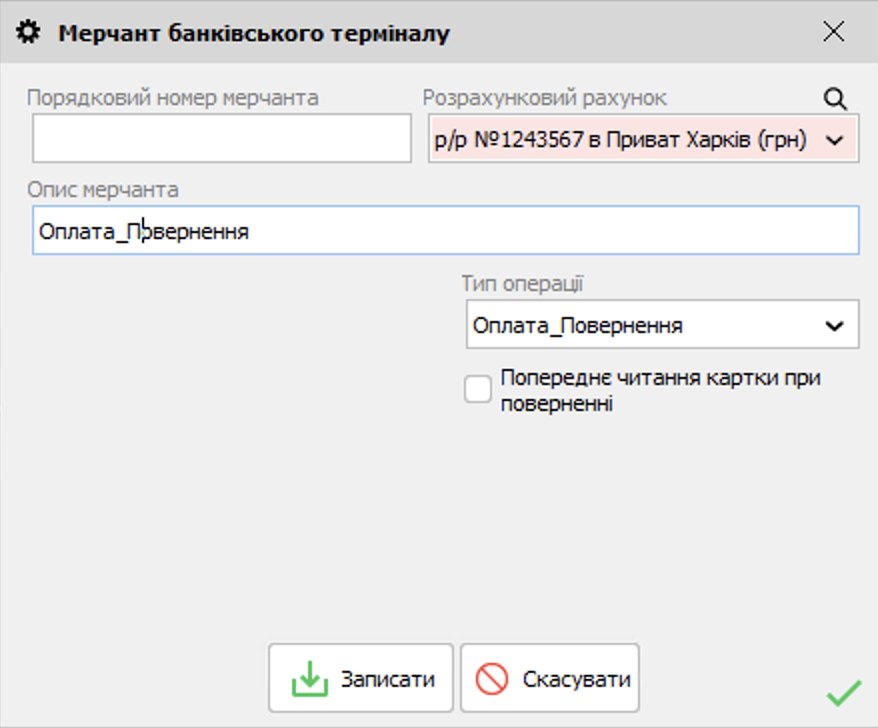Click the gear icon in title bar
878x728 pixels.
[x=30, y=33]
